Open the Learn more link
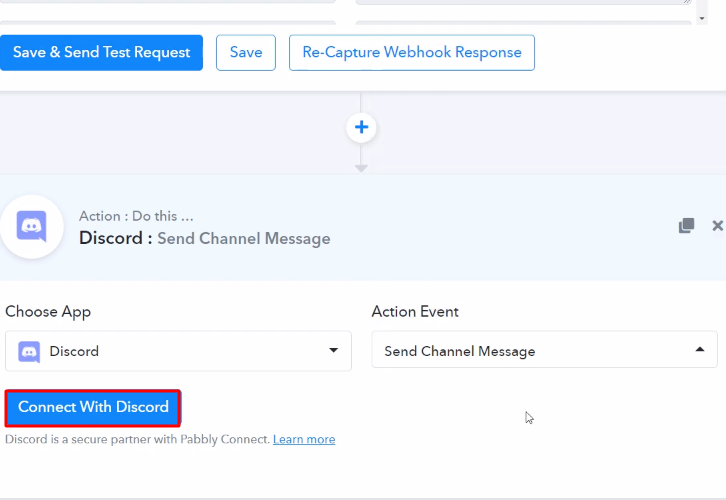This screenshot has width=726, height=500. (304, 439)
